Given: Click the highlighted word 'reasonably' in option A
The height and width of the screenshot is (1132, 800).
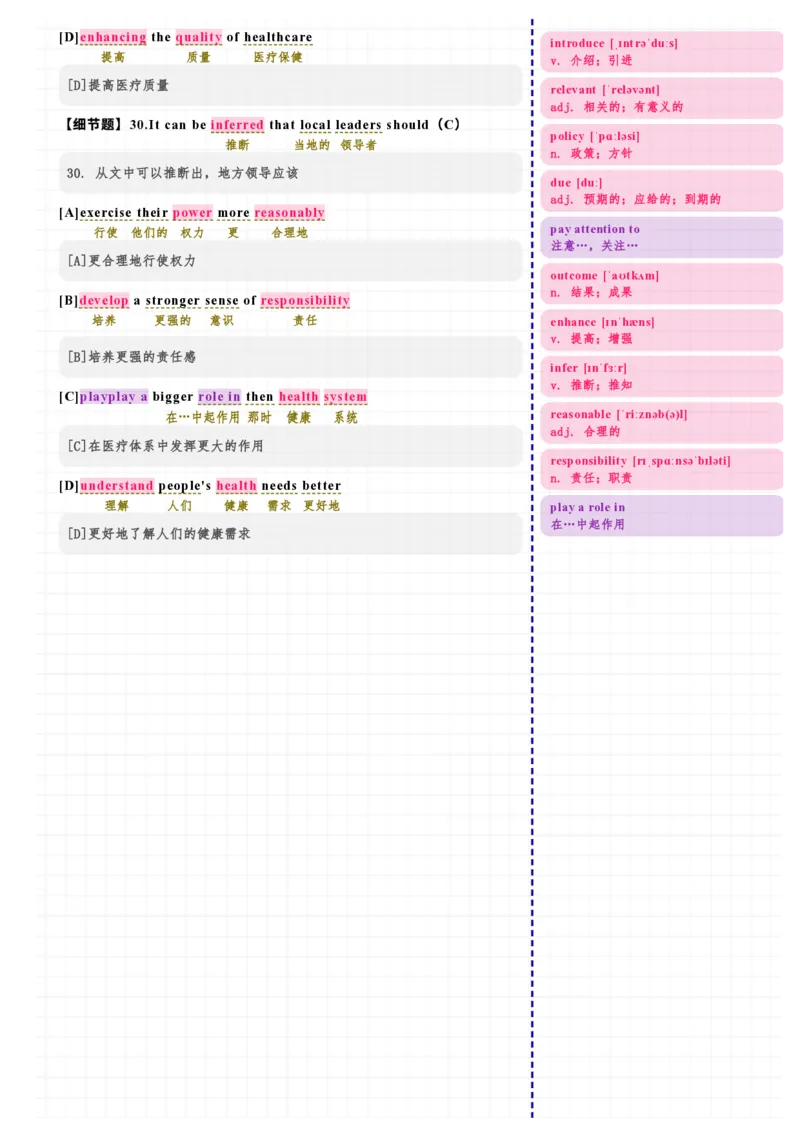Looking at the screenshot, I should click(289, 213).
